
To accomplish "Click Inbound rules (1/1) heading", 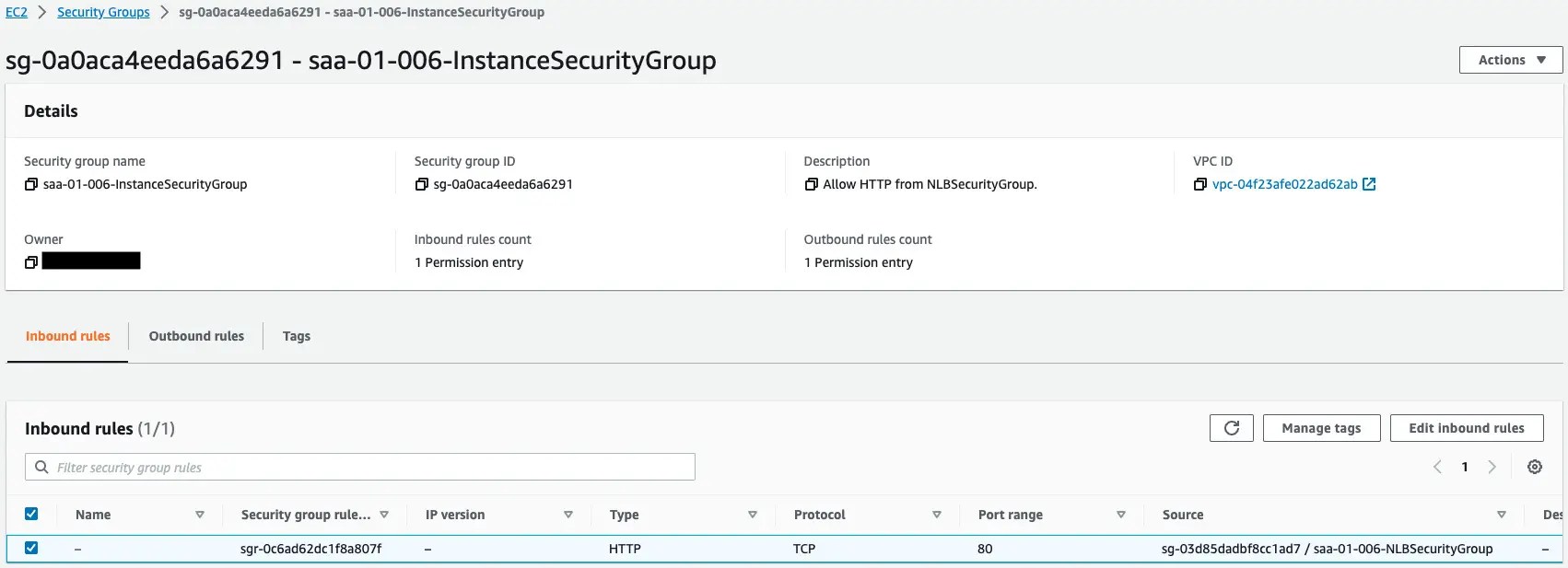I will (x=99, y=429).
